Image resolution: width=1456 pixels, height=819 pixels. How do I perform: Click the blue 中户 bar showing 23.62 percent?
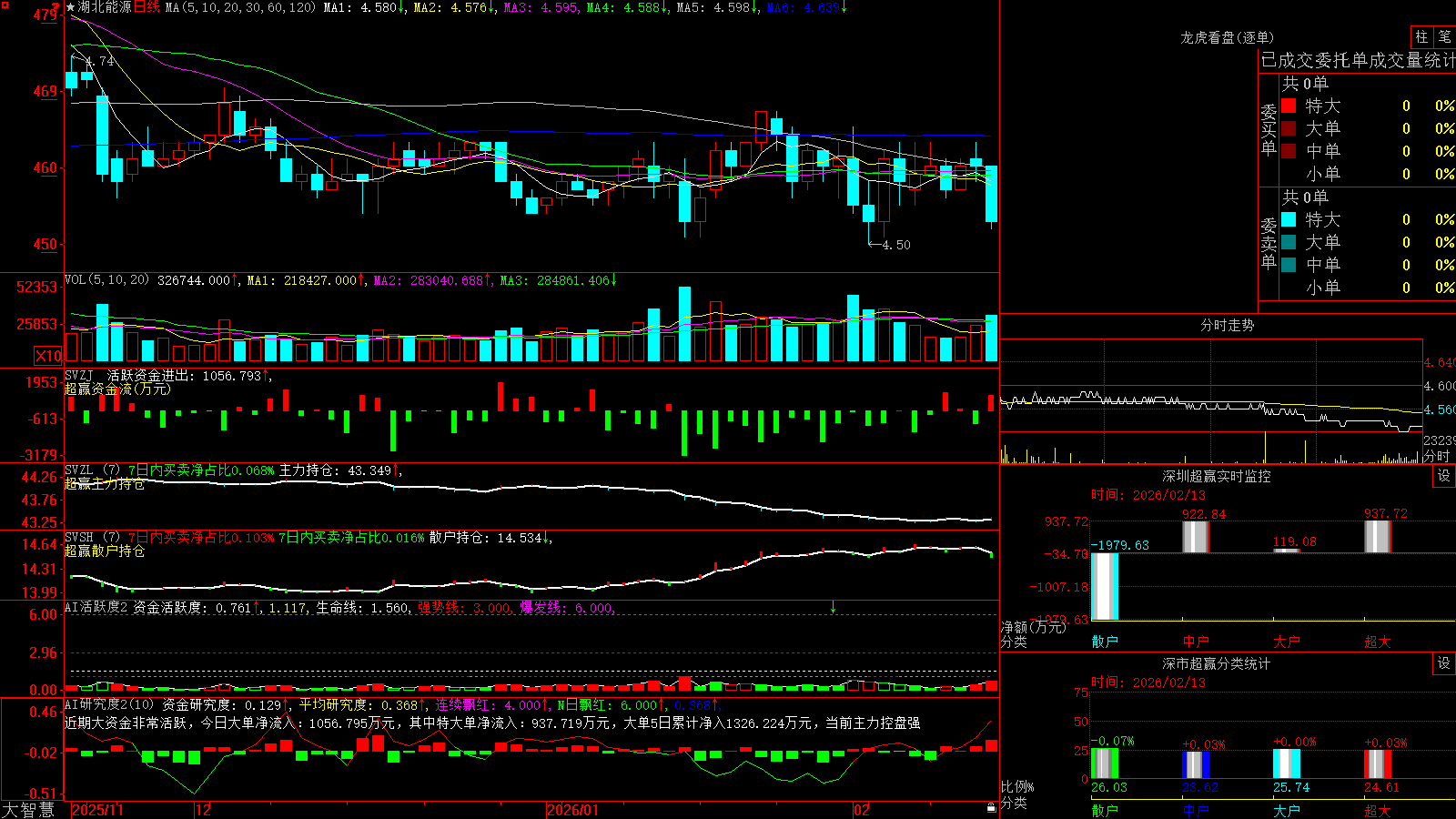(x=1196, y=764)
